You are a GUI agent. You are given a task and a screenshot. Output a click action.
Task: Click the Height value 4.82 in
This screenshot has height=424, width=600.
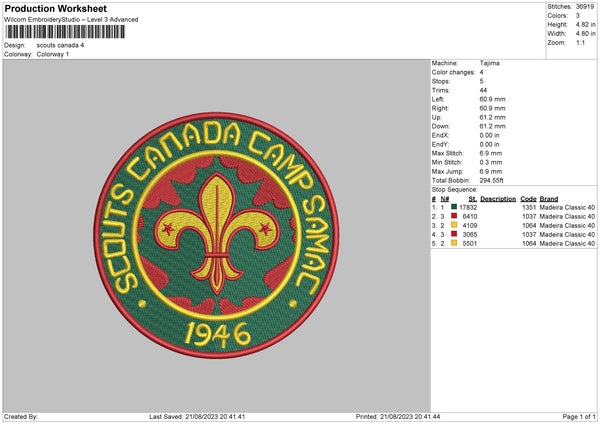click(585, 24)
